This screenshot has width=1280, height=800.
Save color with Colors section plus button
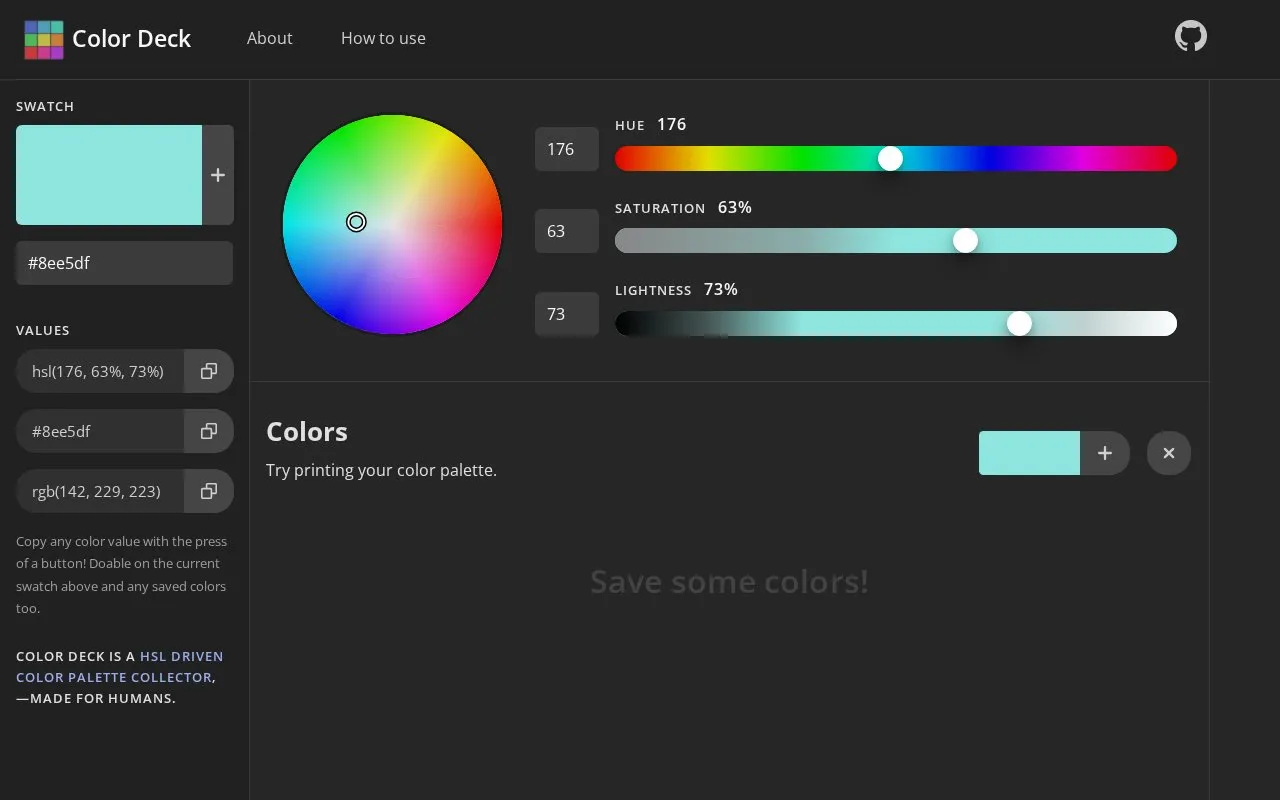[1105, 453]
